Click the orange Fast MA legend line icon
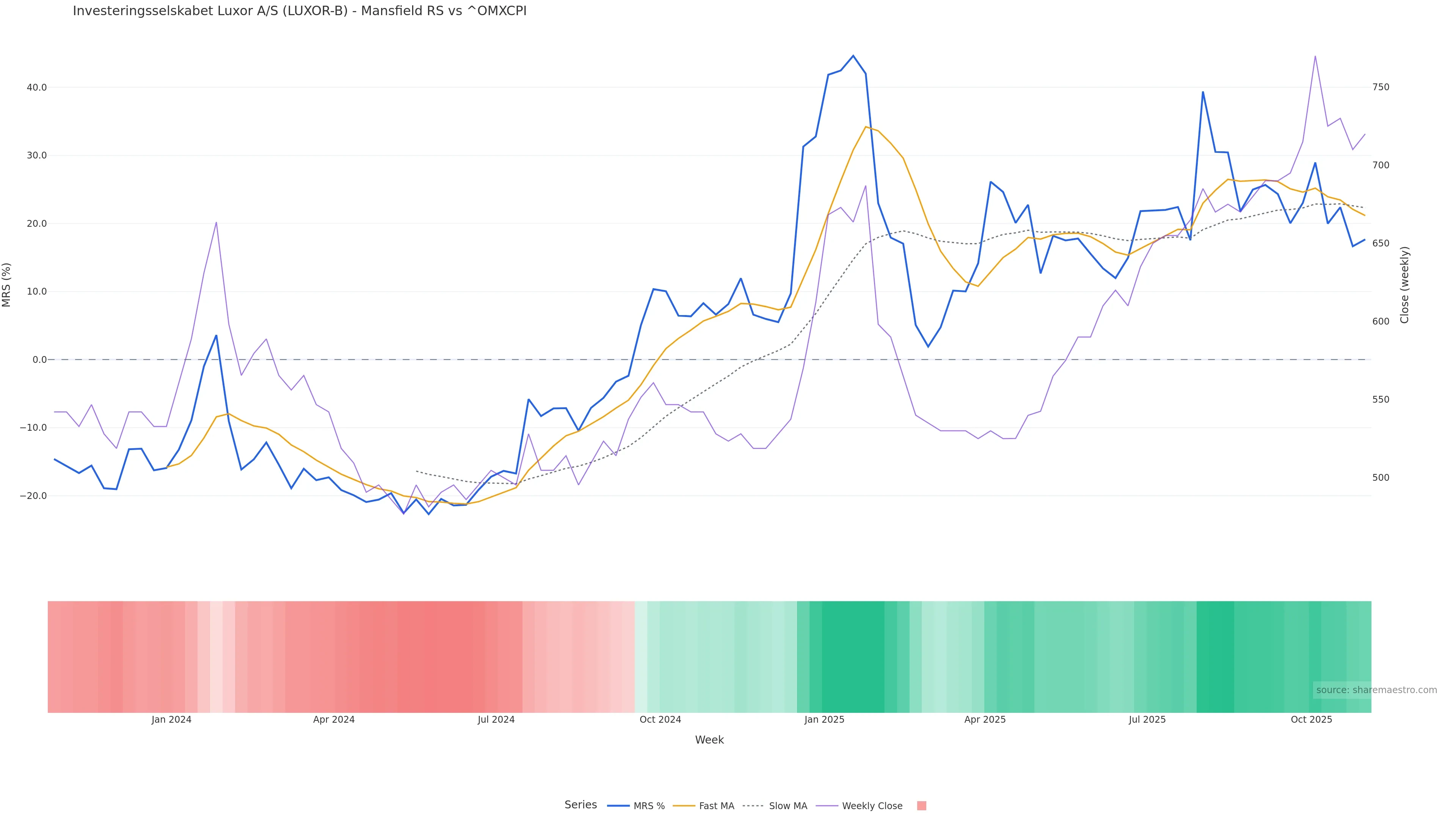Image resolution: width=1456 pixels, height=819 pixels. click(684, 806)
